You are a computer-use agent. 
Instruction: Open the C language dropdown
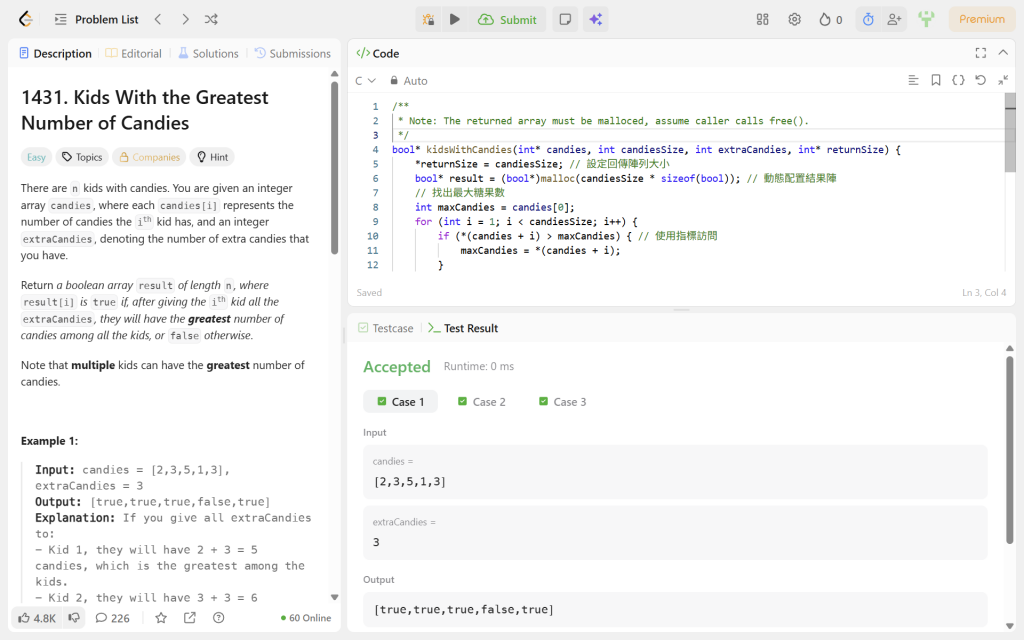click(365, 81)
